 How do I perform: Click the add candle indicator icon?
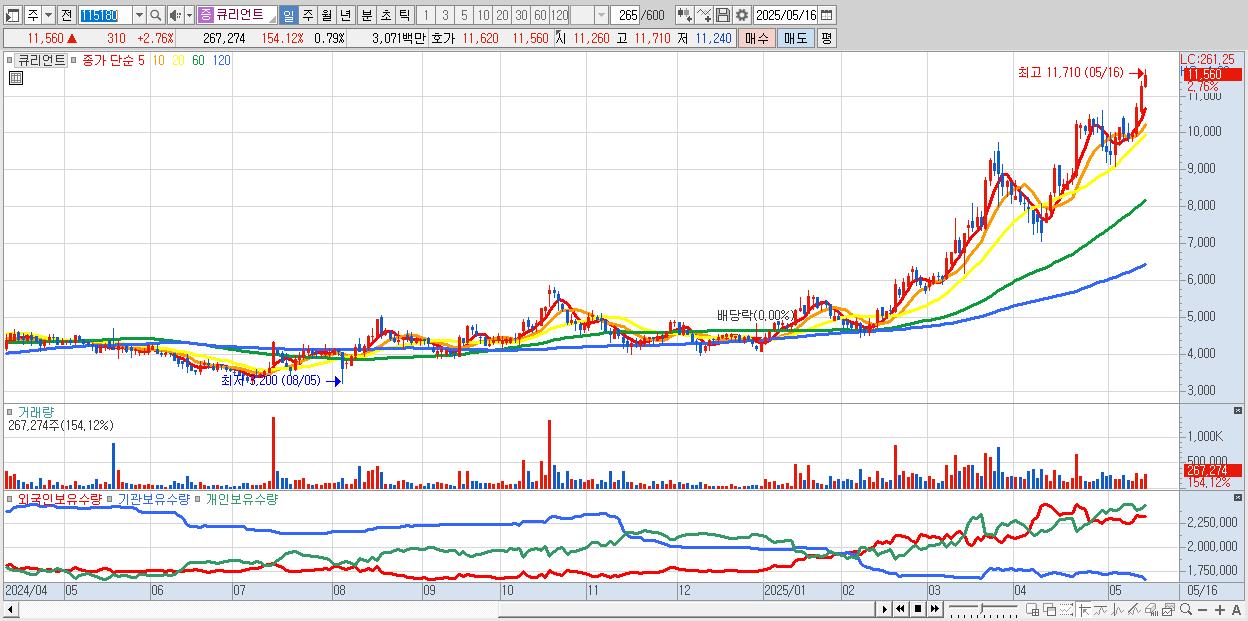tap(685, 15)
